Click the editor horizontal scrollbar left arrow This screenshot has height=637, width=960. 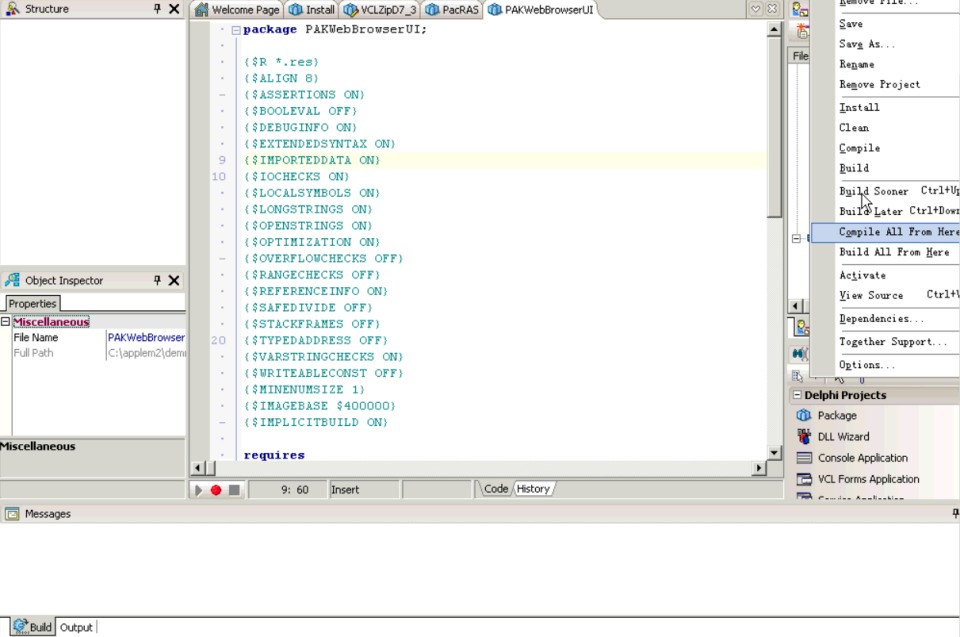(x=197, y=468)
